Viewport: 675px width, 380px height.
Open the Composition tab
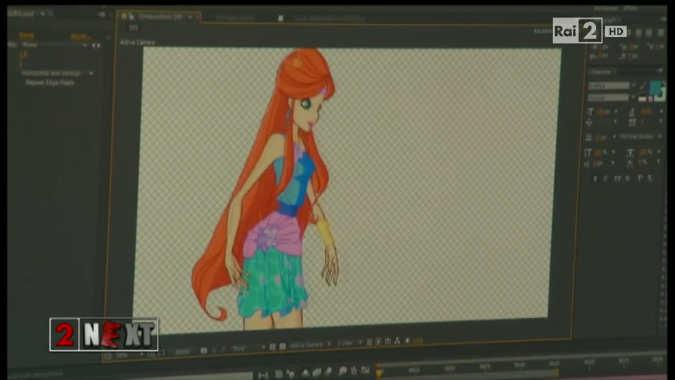click(160, 16)
